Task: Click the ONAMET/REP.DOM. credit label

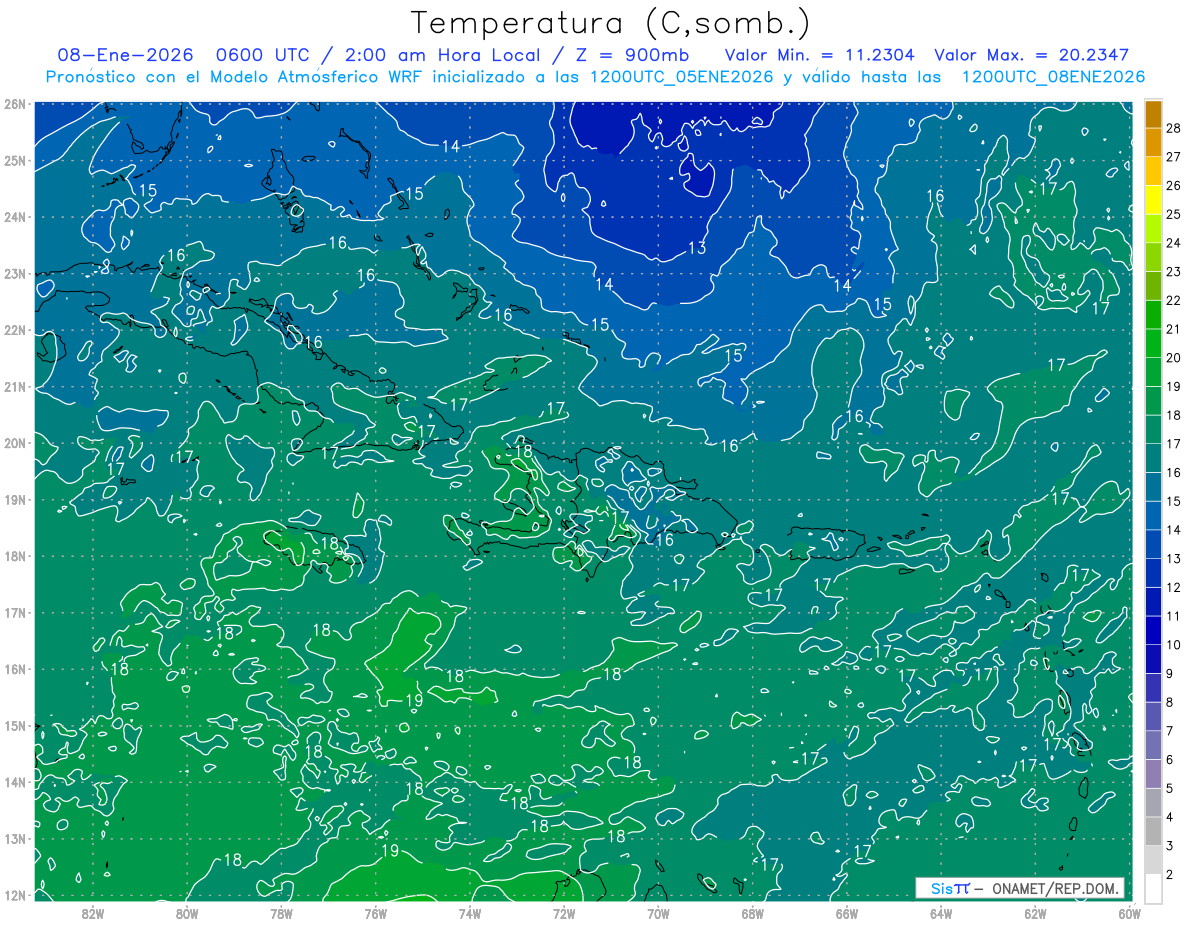Action: 1055,888
